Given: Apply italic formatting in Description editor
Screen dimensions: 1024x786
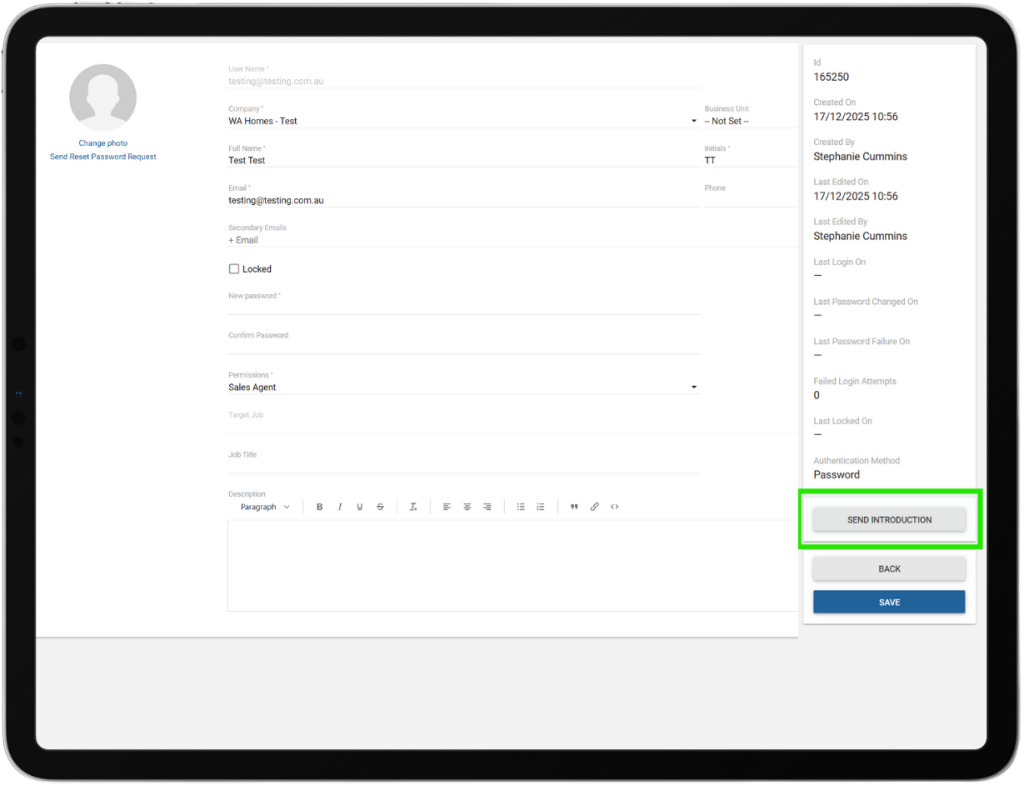Looking at the screenshot, I should pos(340,507).
